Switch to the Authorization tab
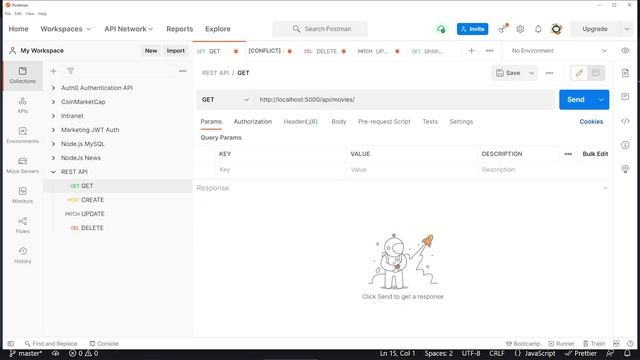Image resolution: width=640 pixels, height=360 pixels. click(x=253, y=122)
